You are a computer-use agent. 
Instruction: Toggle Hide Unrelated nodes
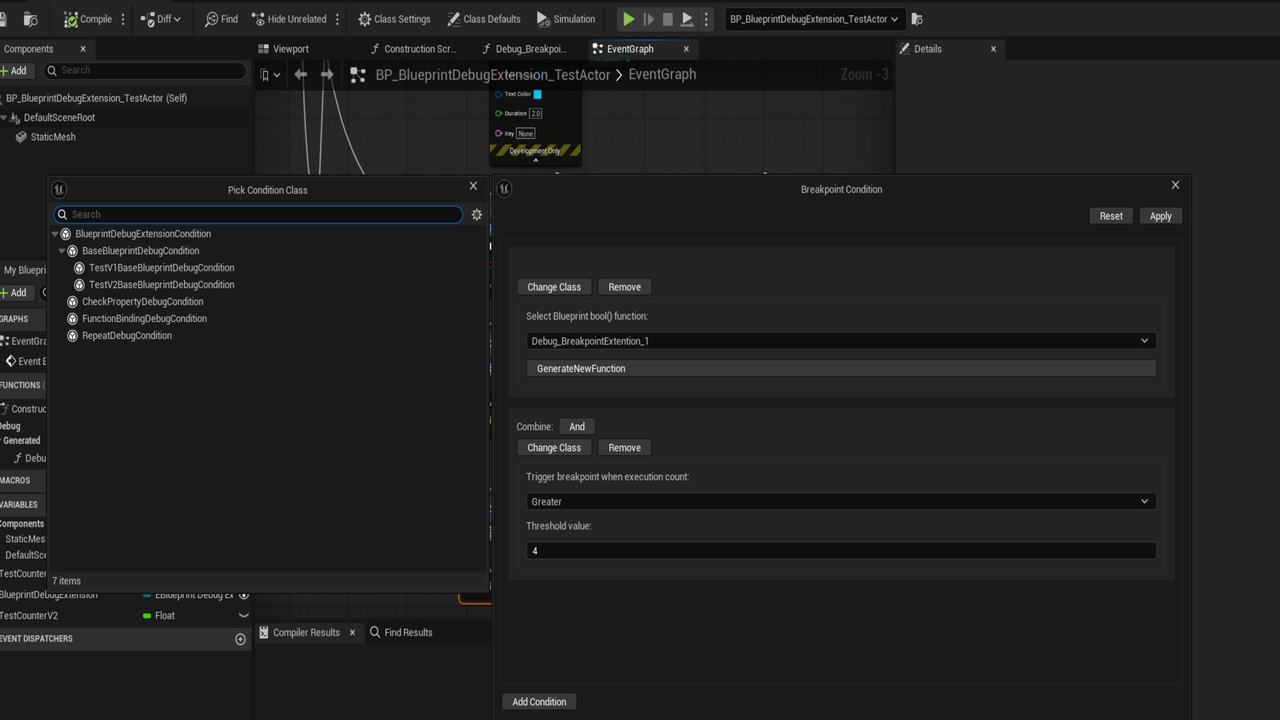pos(289,19)
